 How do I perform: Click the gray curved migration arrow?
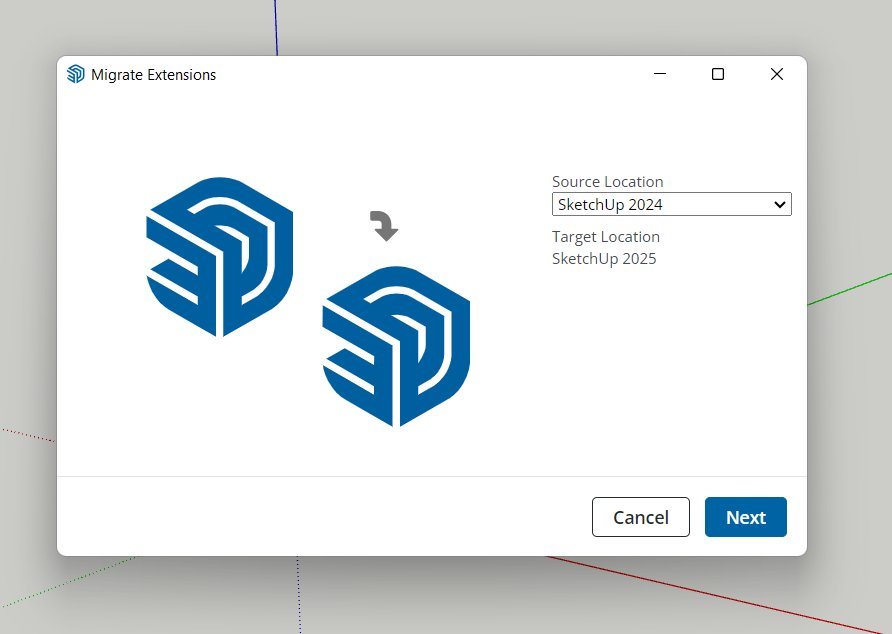(384, 226)
